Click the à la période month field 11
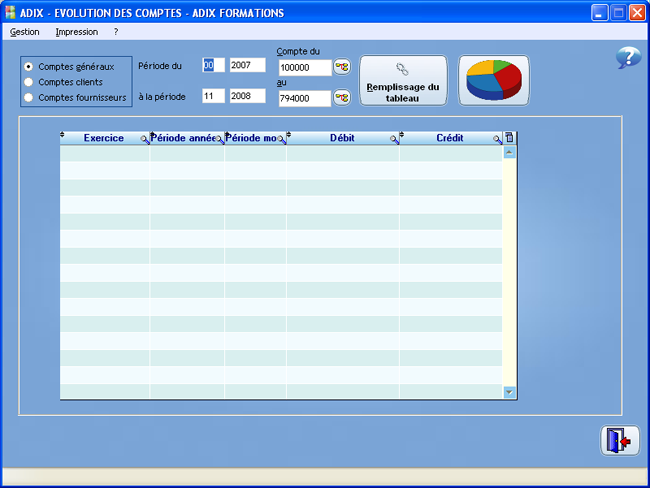The height and width of the screenshot is (488, 650). [213, 96]
